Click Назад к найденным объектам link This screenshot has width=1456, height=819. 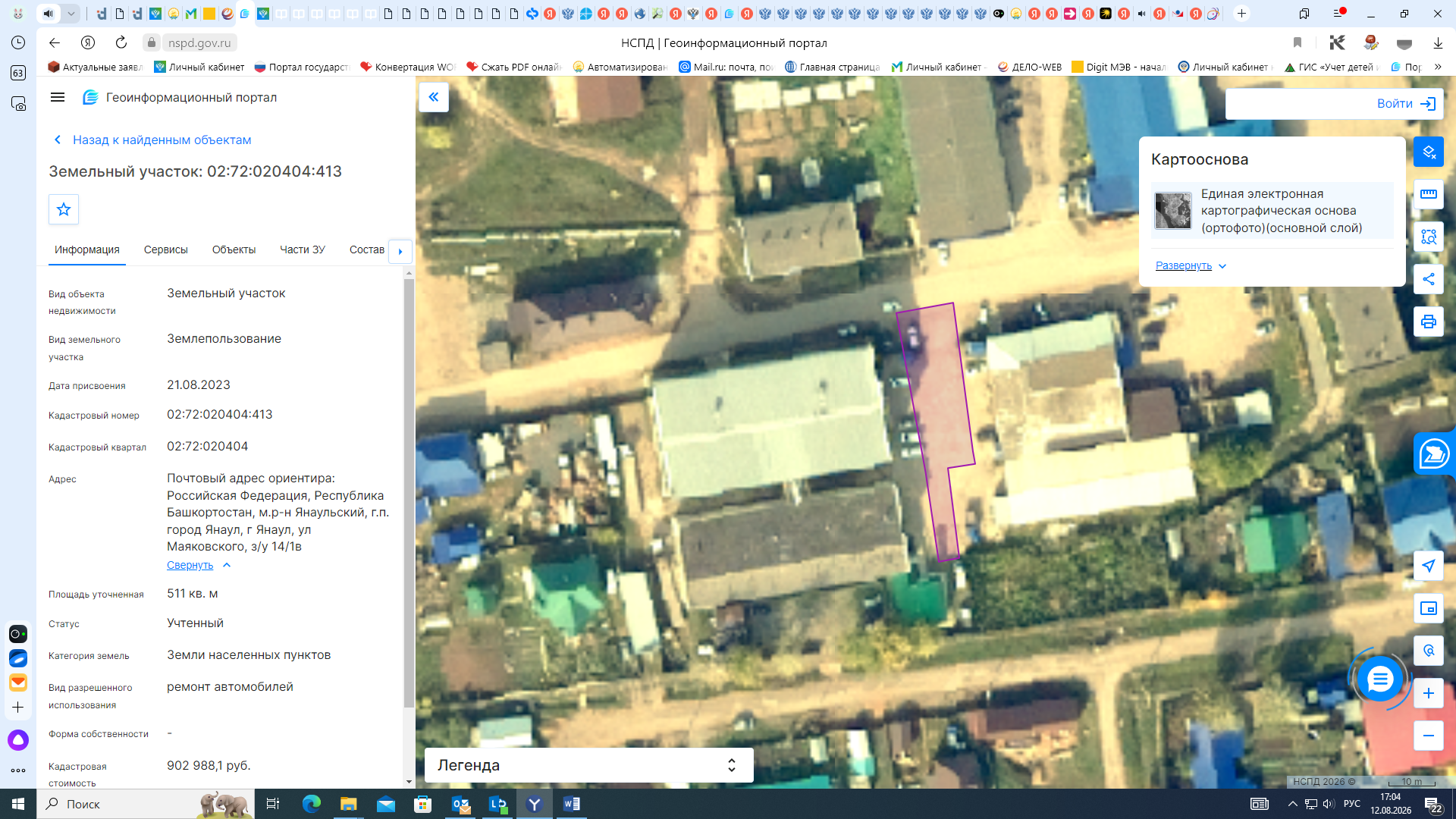click(152, 140)
